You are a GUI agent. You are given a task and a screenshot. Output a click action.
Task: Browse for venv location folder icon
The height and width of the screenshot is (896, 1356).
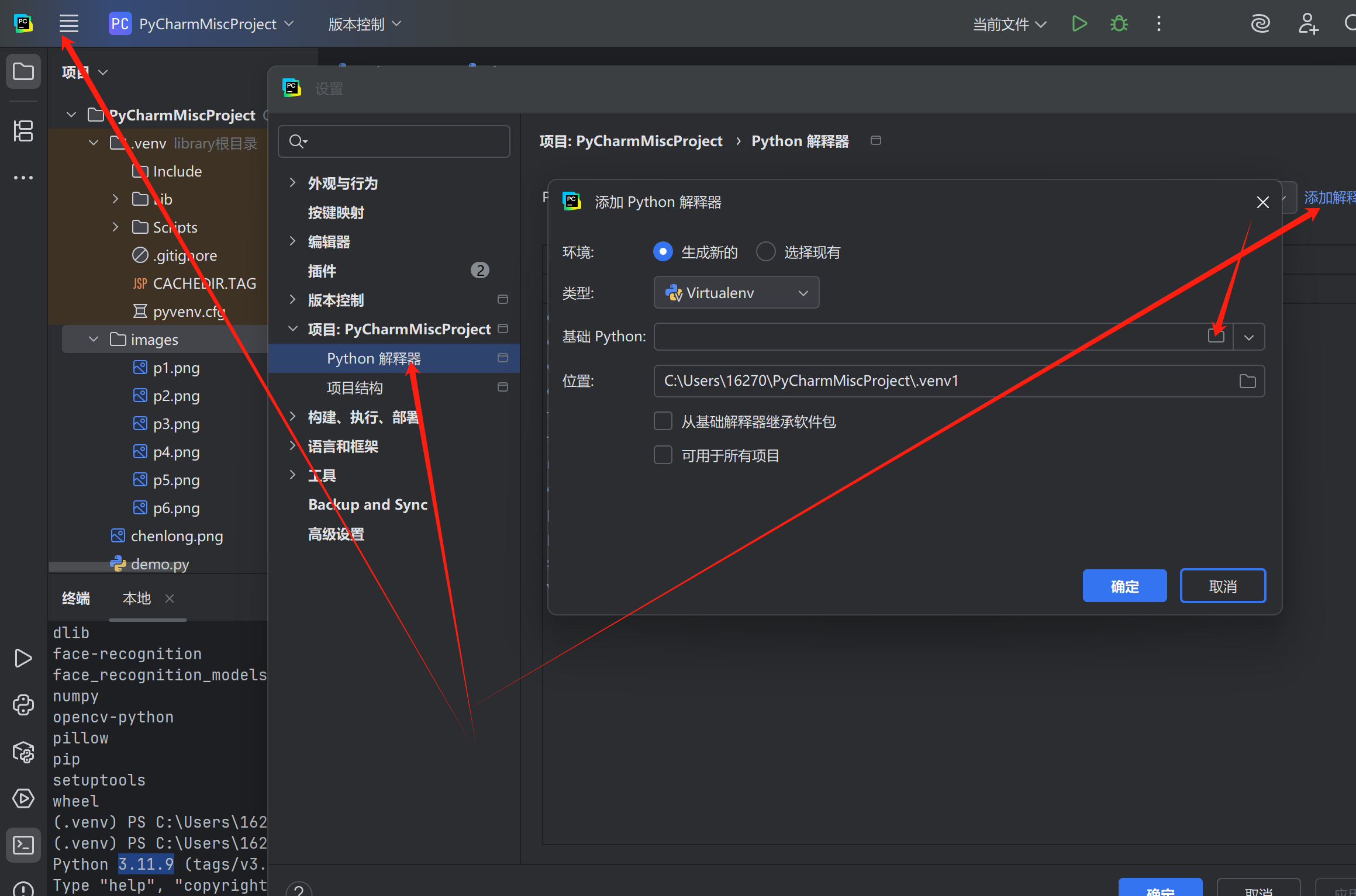coord(1247,381)
